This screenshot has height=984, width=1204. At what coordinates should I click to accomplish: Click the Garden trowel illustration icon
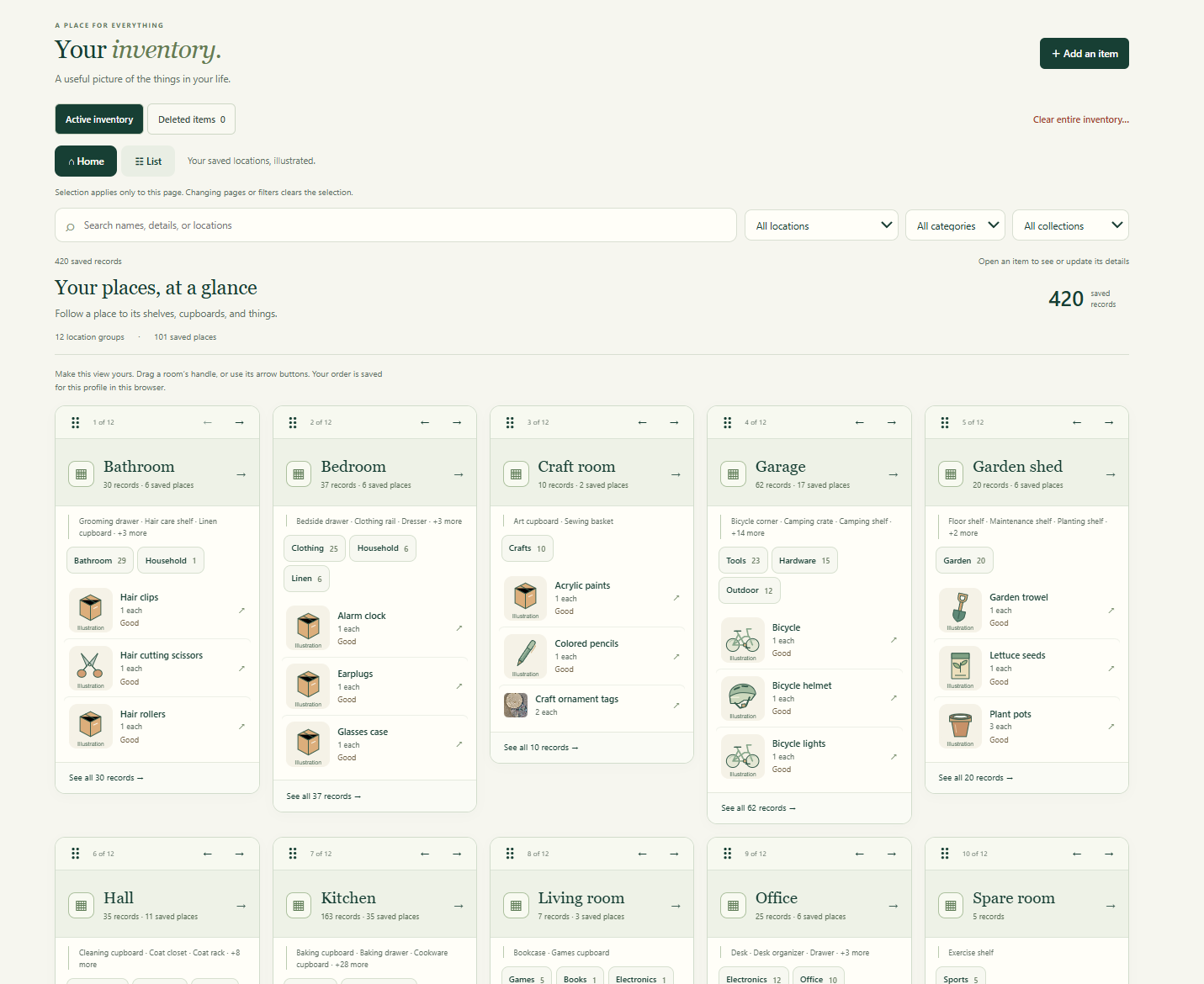(x=960, y=611)
